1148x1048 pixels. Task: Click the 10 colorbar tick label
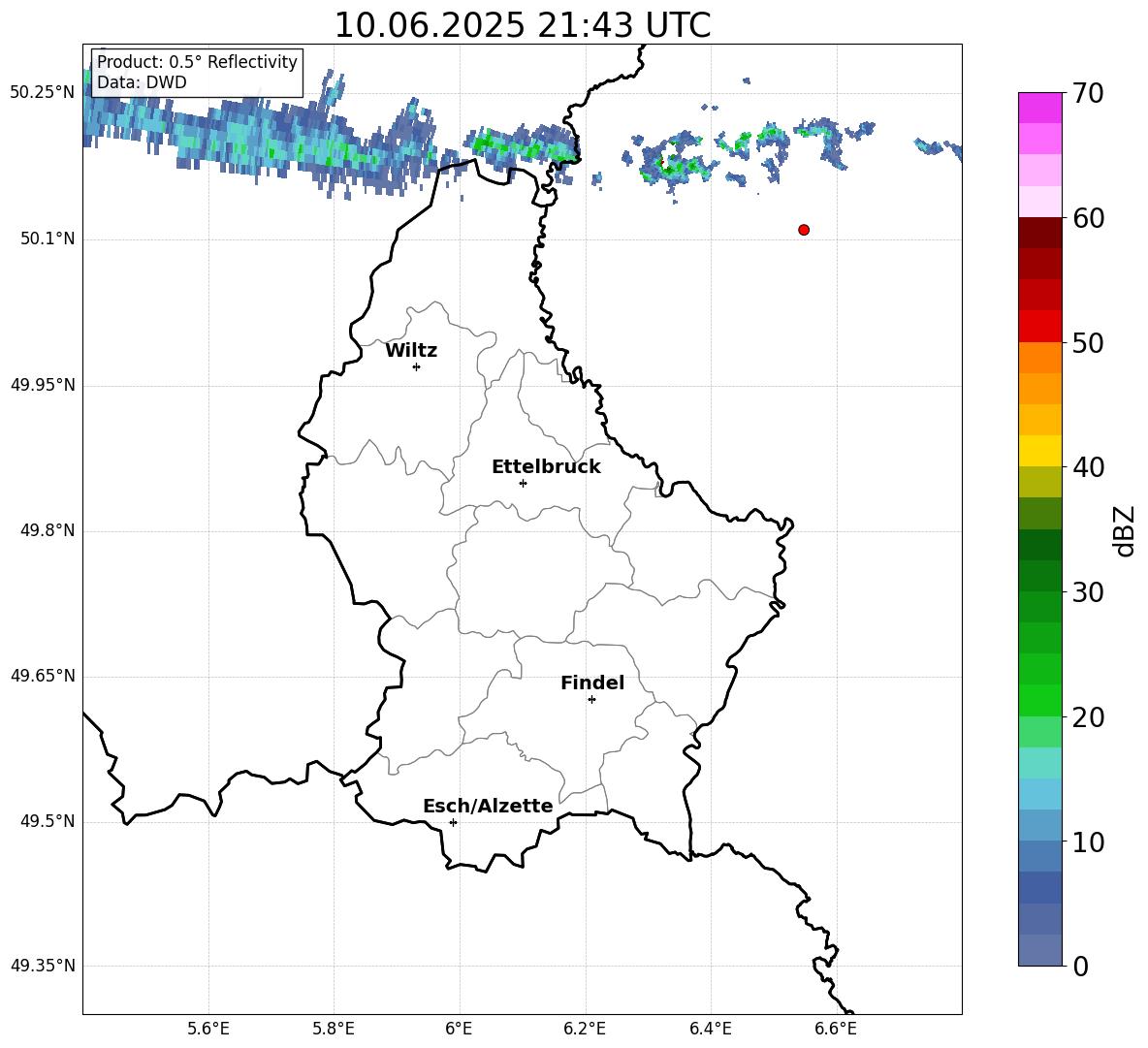1088,842
